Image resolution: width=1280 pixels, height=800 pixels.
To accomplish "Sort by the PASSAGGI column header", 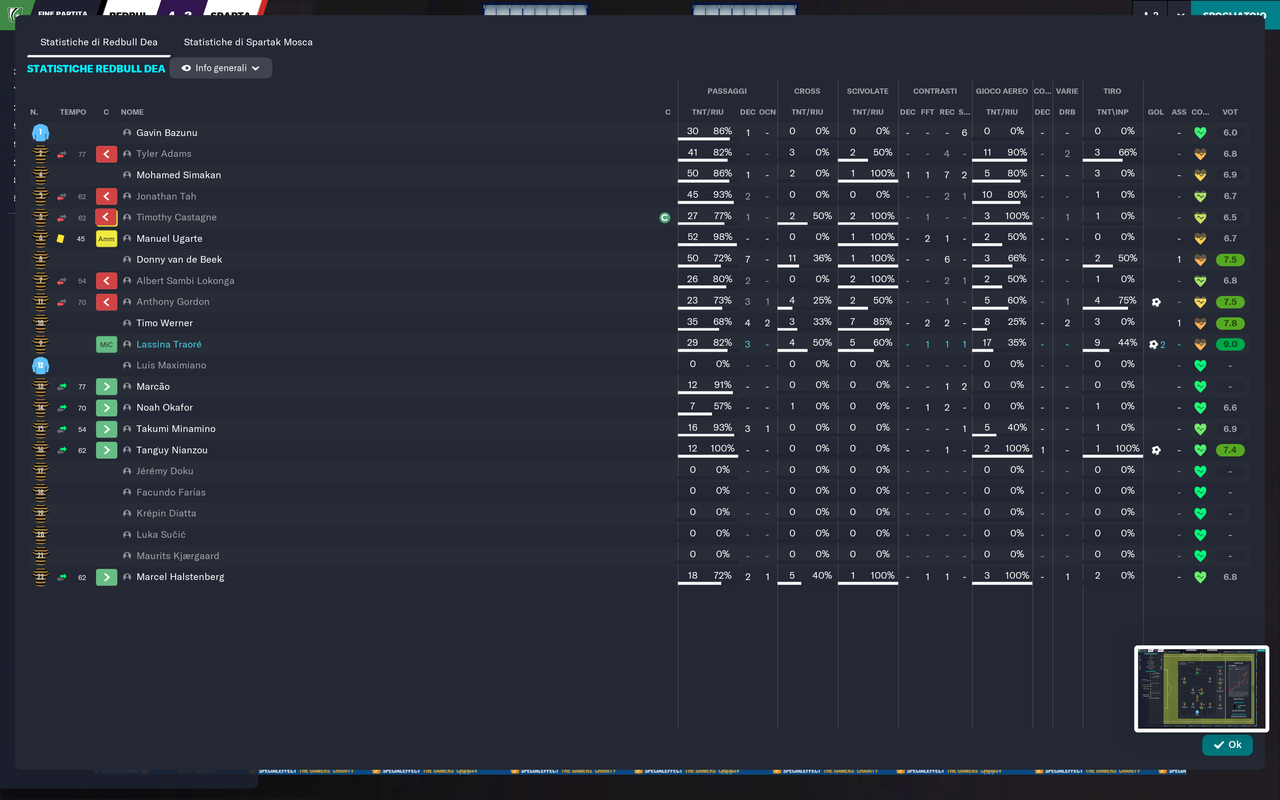I will [727, 91].
